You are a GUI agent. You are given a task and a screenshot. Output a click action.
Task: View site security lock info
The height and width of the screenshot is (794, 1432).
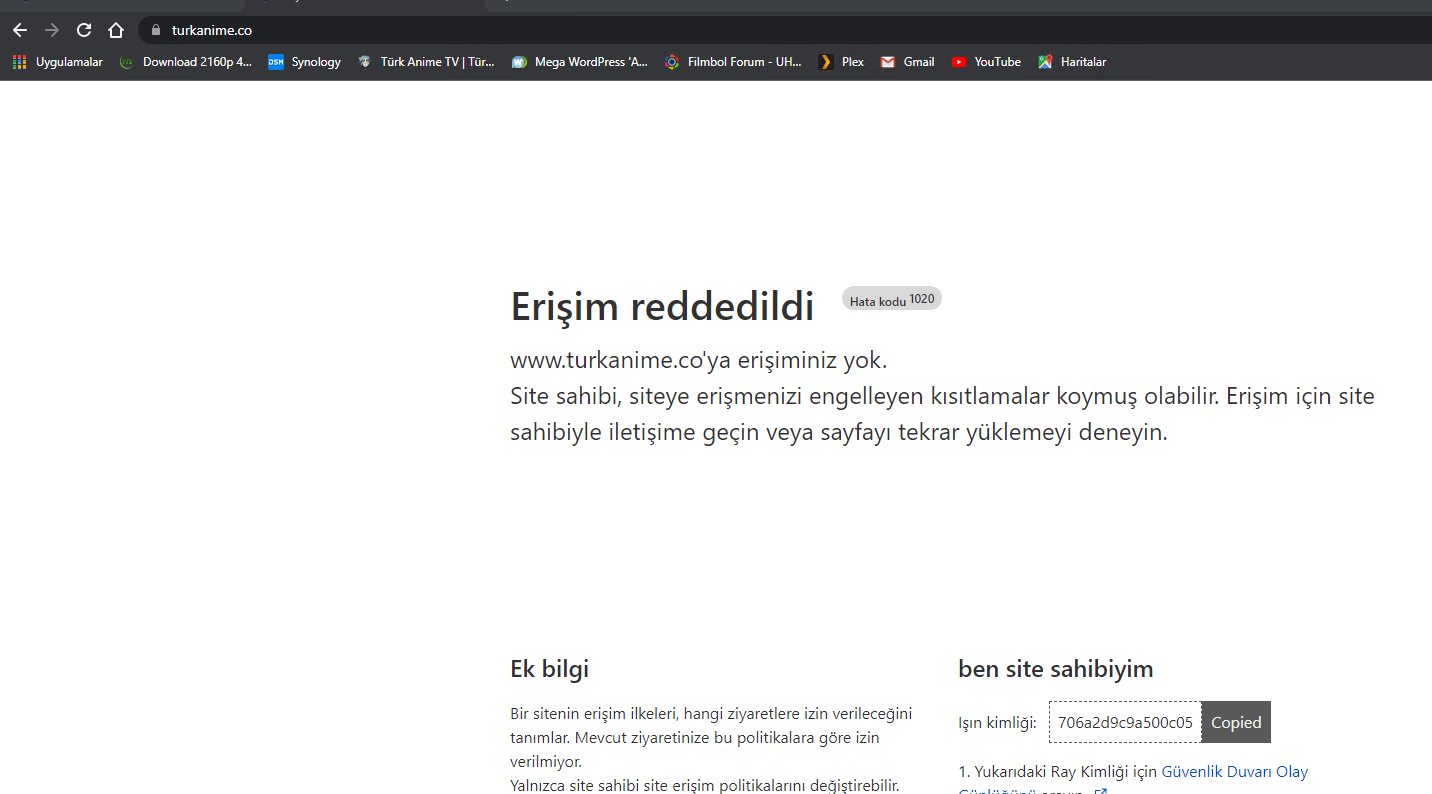[155, 30]
